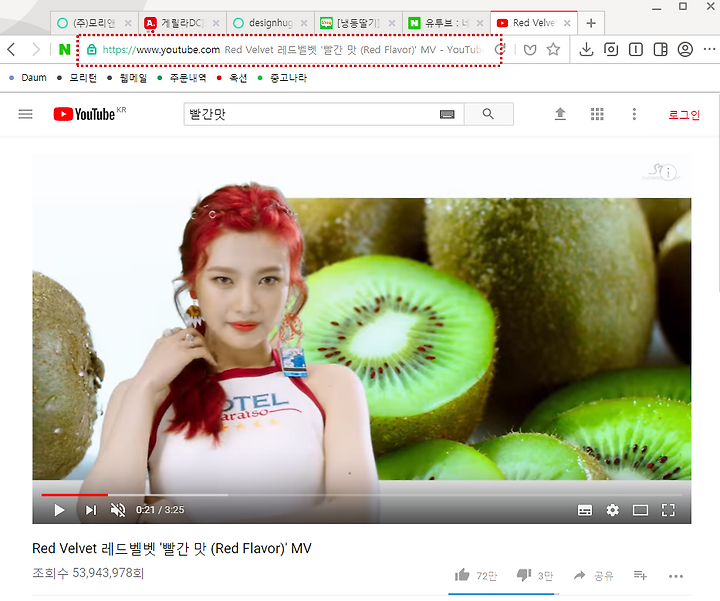Share the video via 공유 button

click(593, 576)
